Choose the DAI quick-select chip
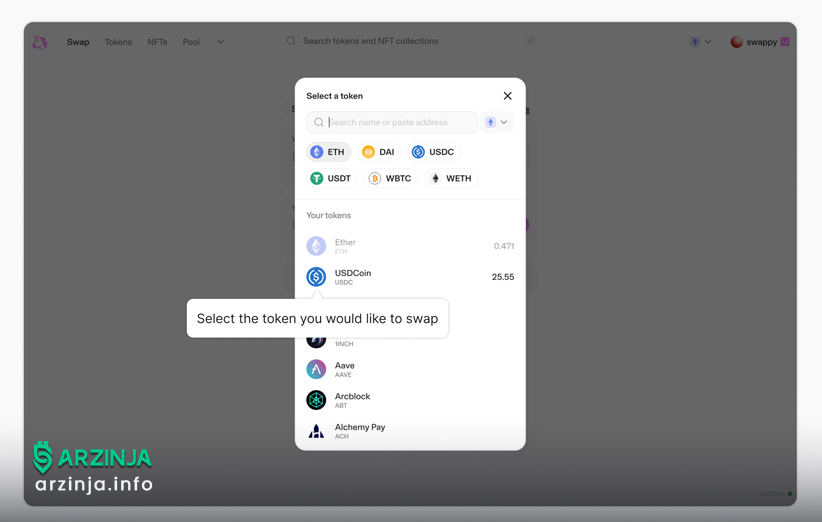The width and height of the screenshot is (822, 522). point(380,152)
